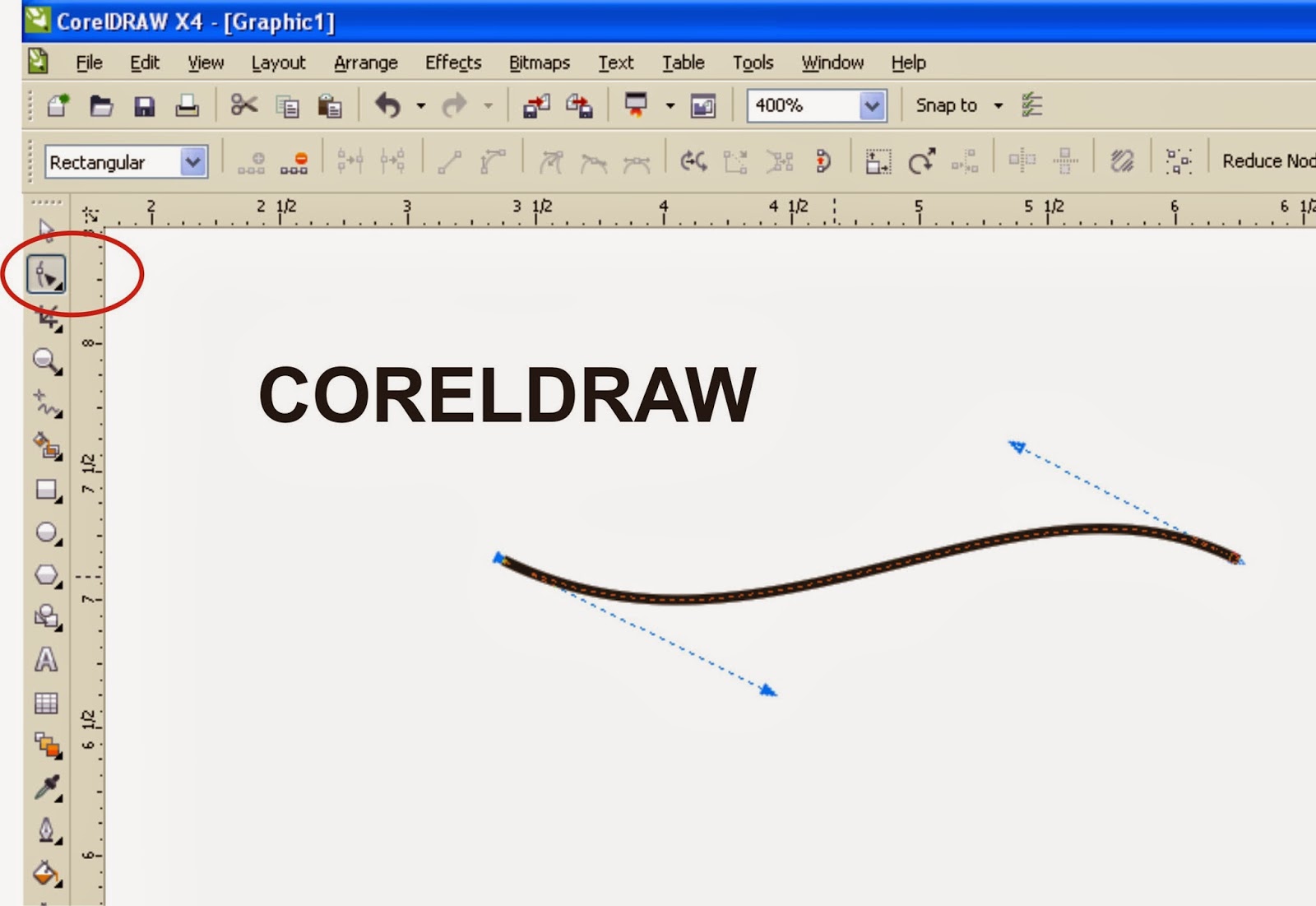Open the Help menu

(908, 63)
